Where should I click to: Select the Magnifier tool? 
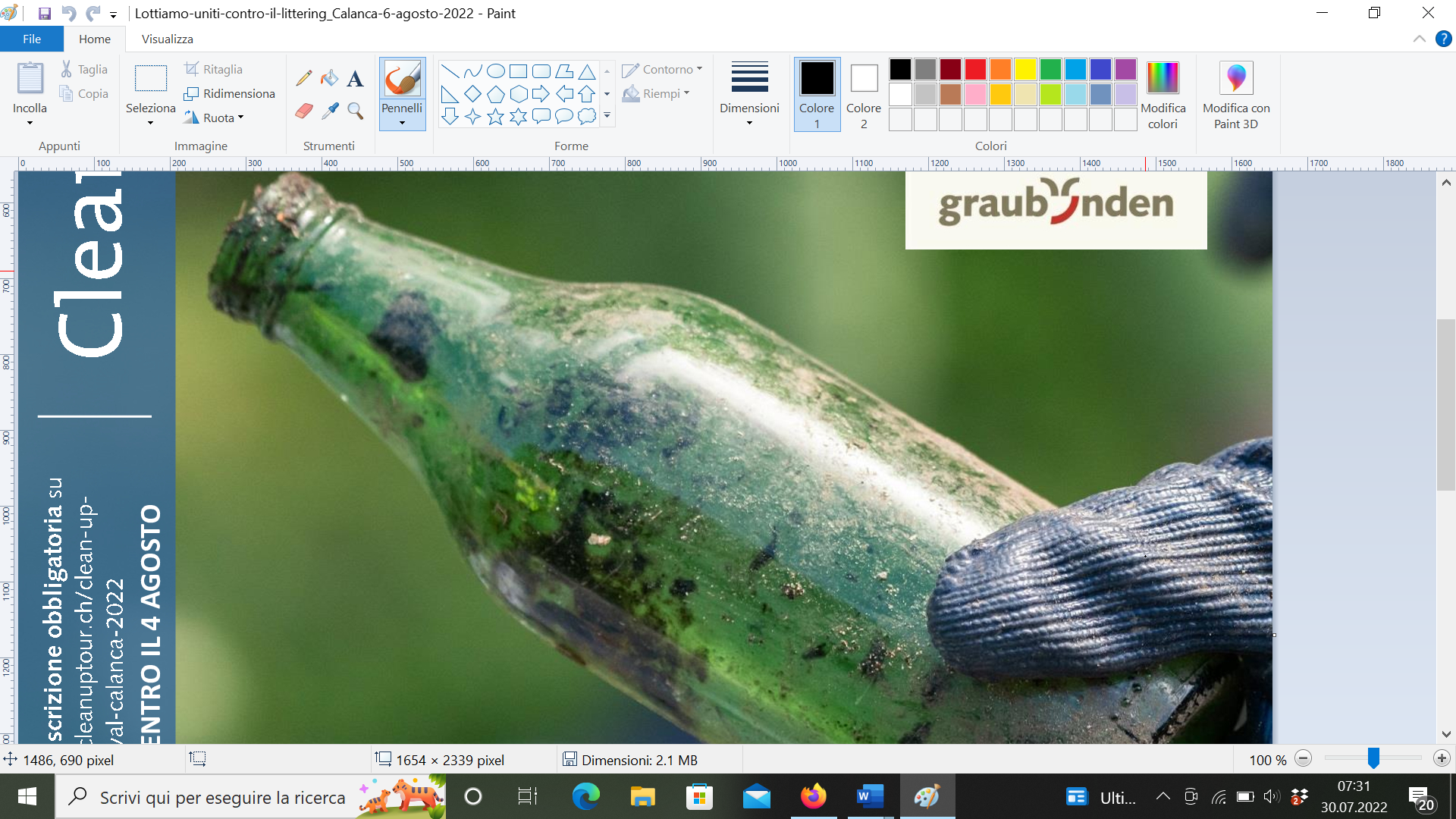[355, 111]
